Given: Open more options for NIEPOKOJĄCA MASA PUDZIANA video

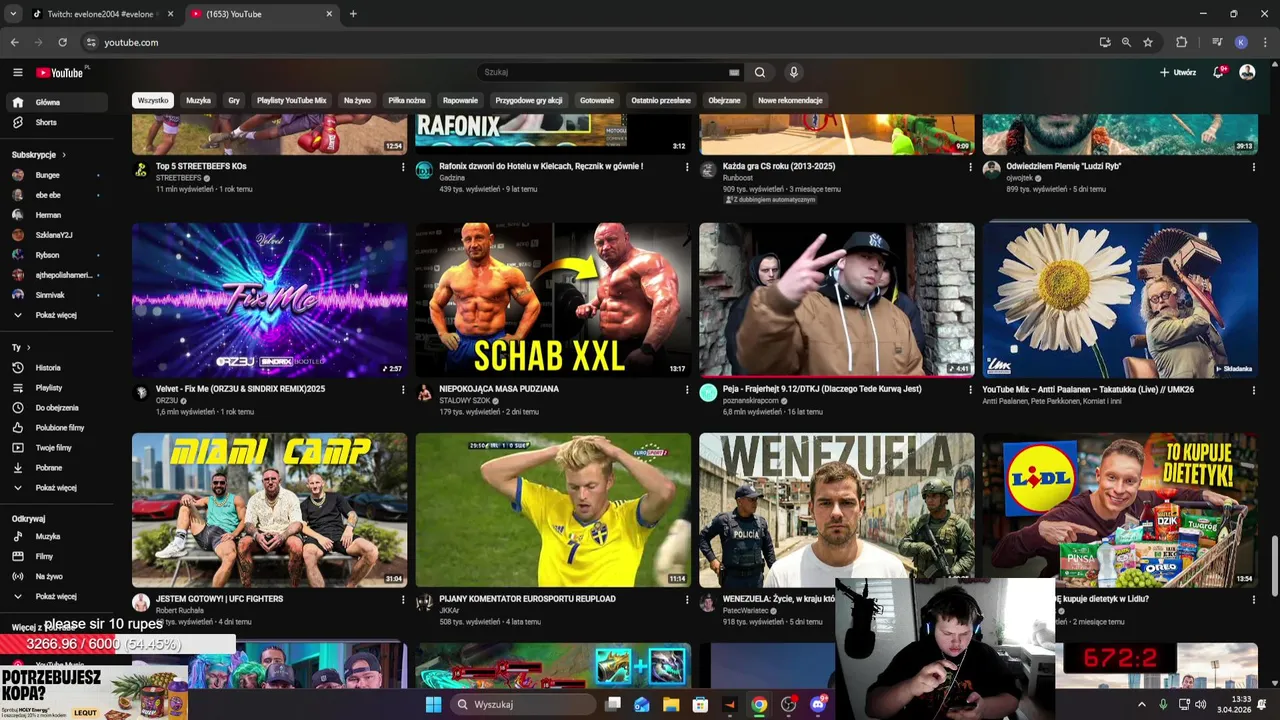Looking at the screenshot, I should (687, 389).
